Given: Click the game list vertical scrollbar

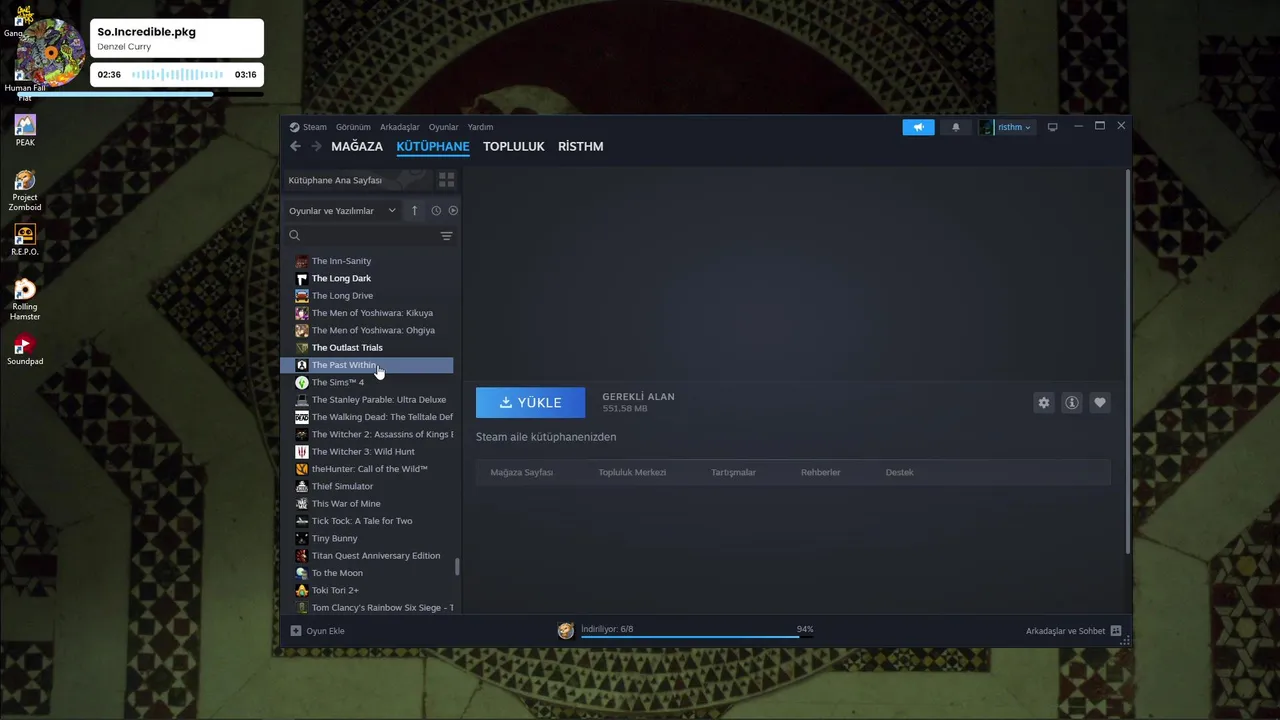Looking at the screenshot, I should 457,566.
